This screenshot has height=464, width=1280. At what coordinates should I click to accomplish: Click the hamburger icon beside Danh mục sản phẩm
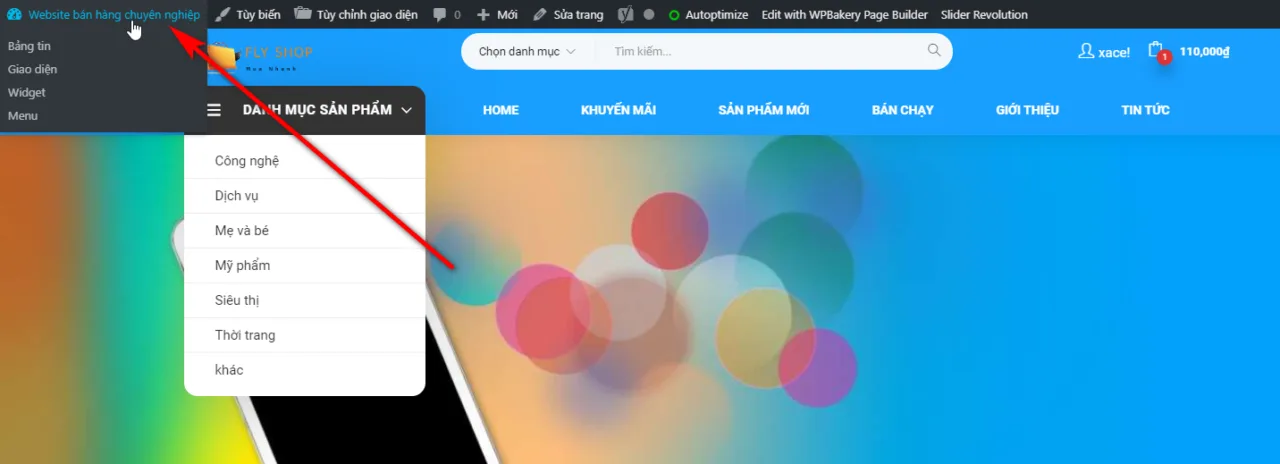[214, 110]
